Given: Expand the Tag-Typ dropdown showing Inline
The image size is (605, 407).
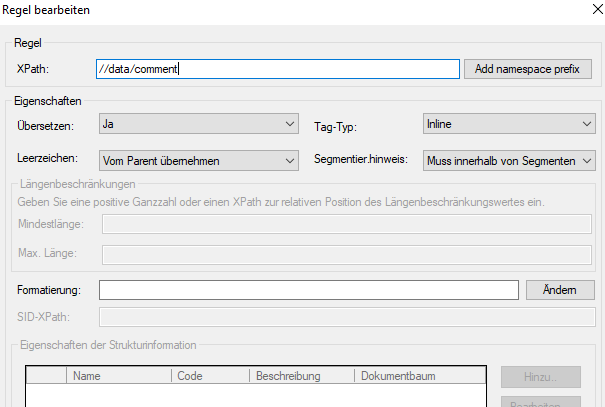Looking at the screenshot, I should pyautogui.click(x=508, y=124).
